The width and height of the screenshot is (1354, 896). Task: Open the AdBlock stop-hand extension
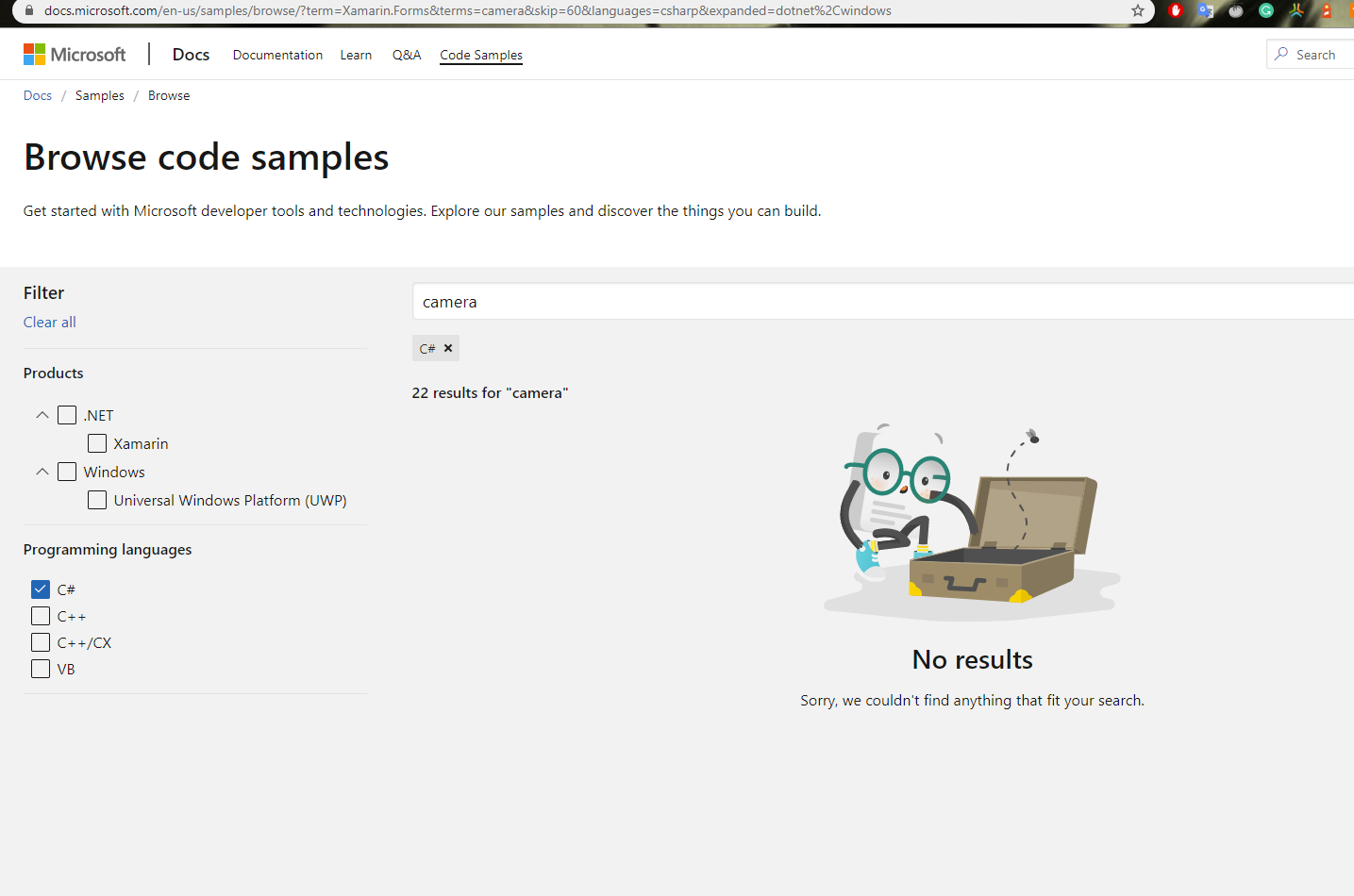click(x=1176, y=11)
